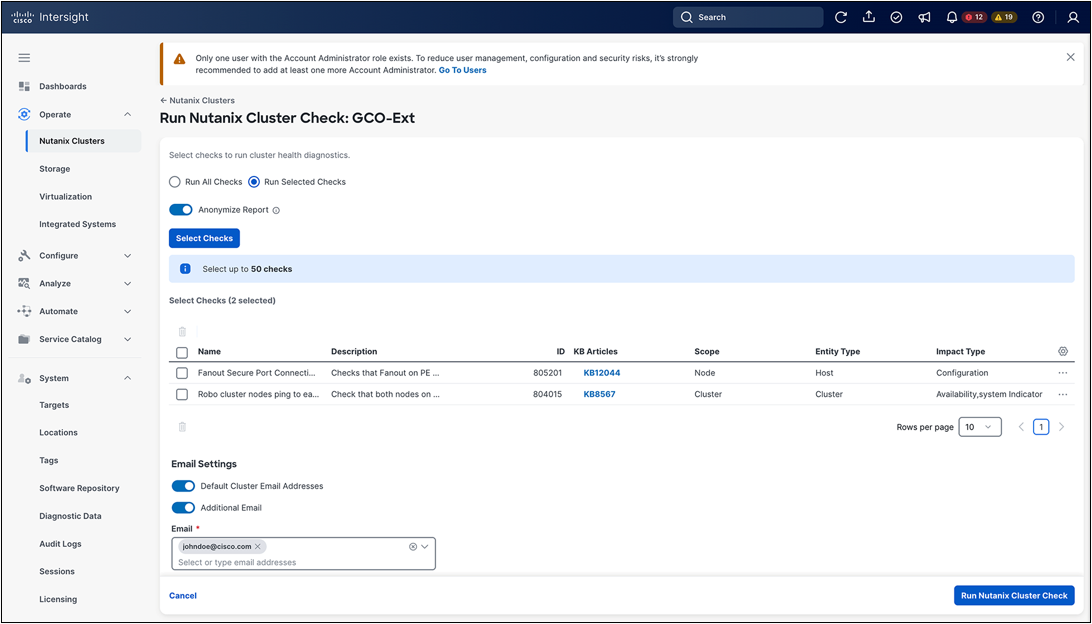Click the Cisco Intersight logo
The image size is (1092, 624).
[50, 17]
